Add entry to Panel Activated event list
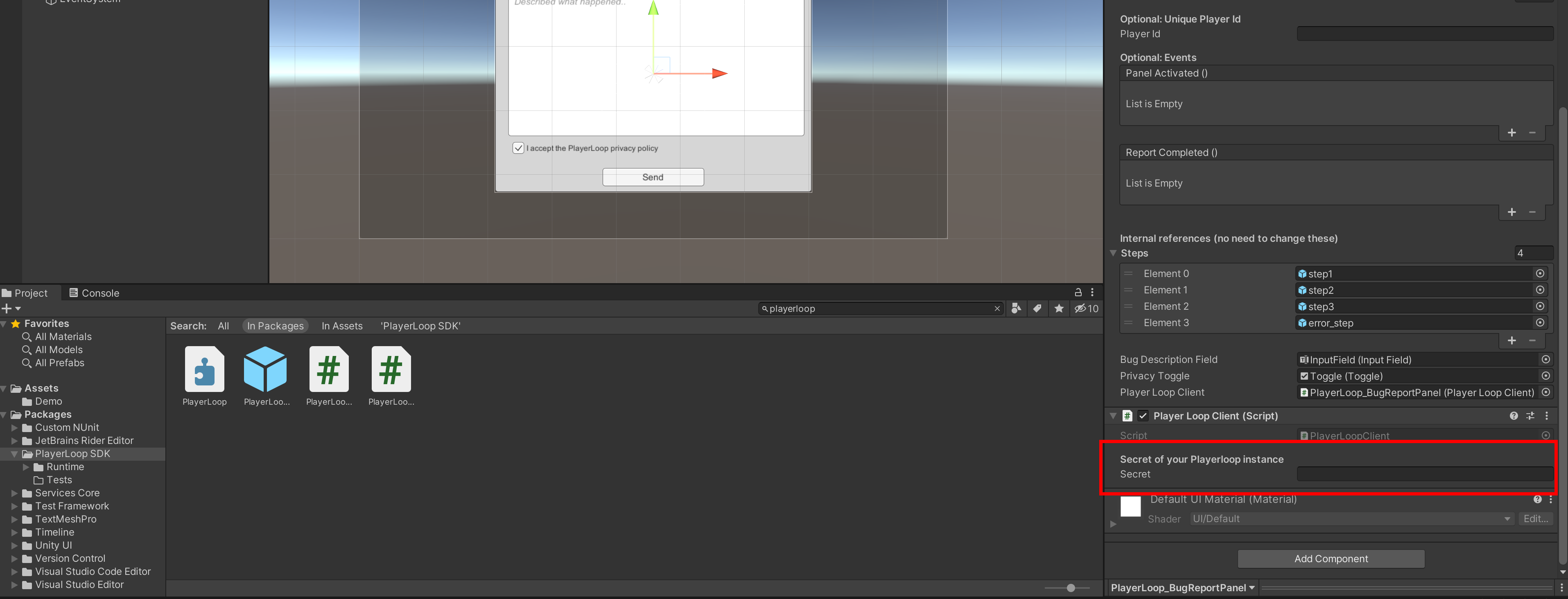This screenshot has height=599, width=1568. click(1512, 133)
